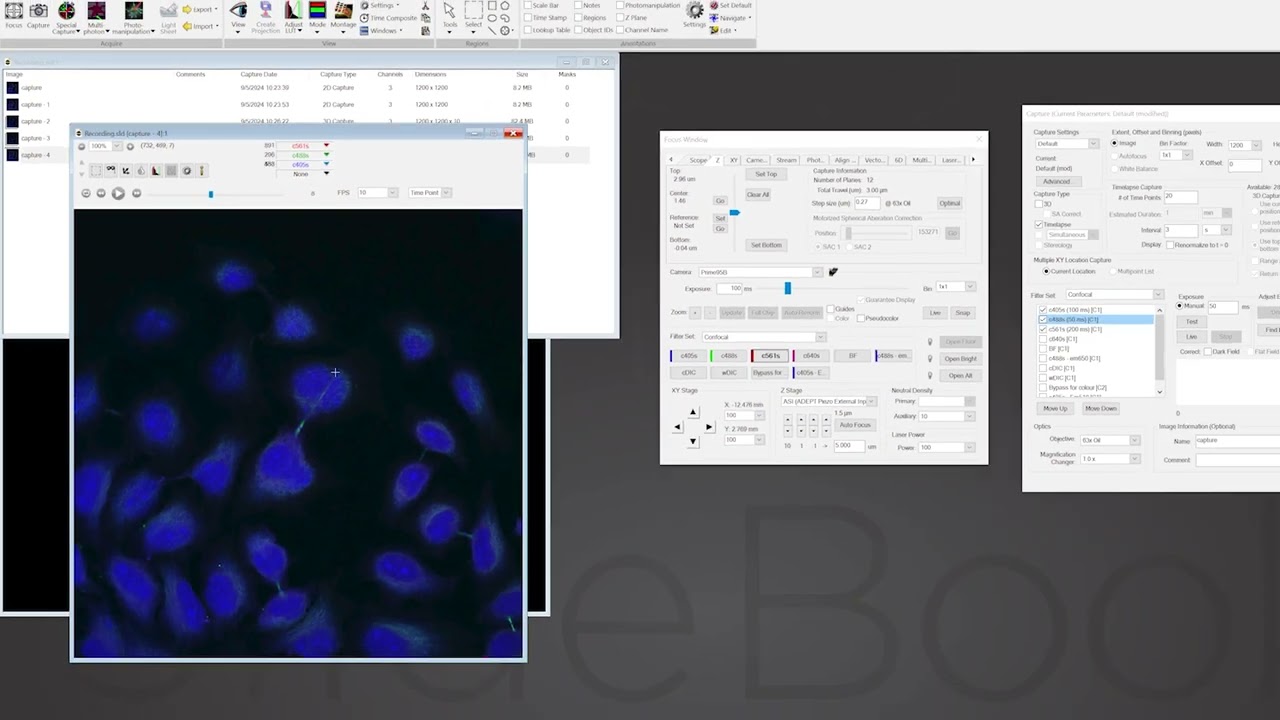Click the time point slider in Recording window
This screenshot has width=1280, height=720.
[210, 193]
